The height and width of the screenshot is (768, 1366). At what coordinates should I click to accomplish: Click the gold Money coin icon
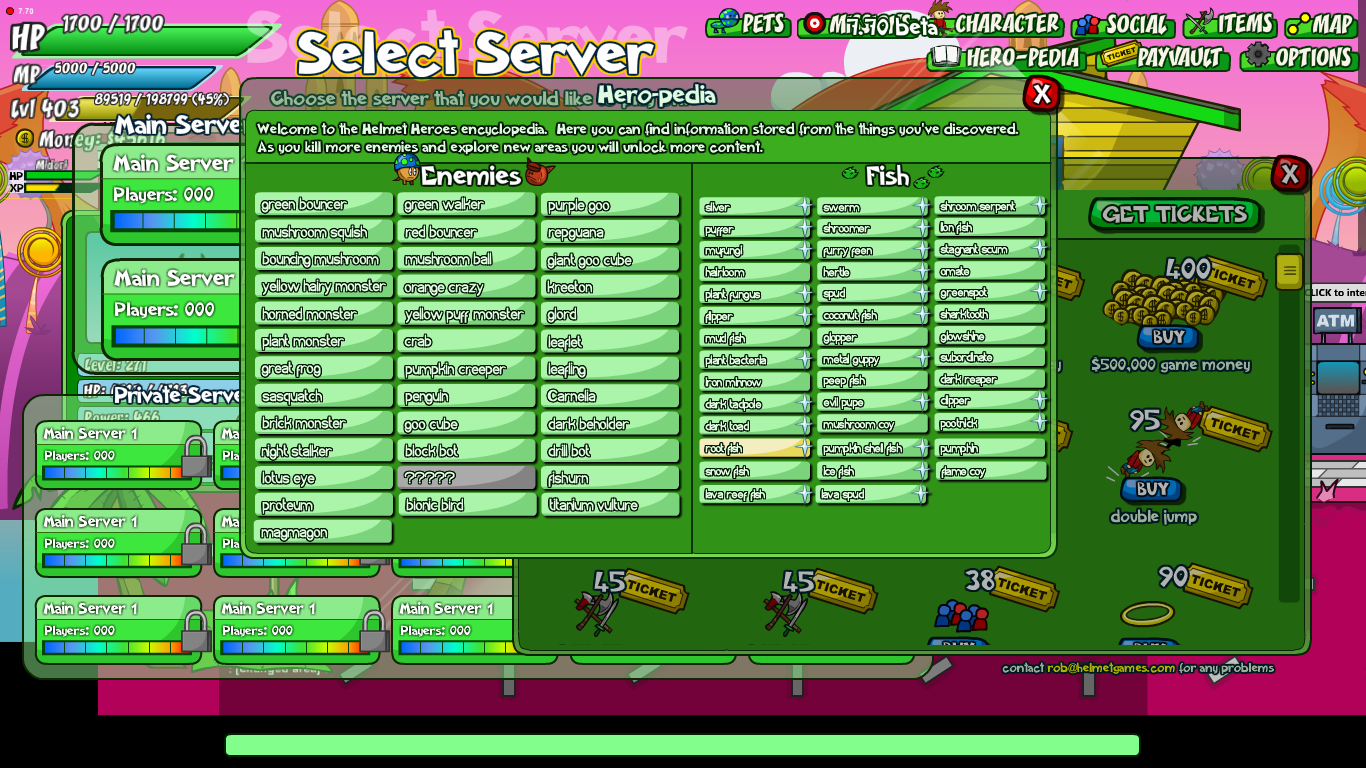point(25,139)
